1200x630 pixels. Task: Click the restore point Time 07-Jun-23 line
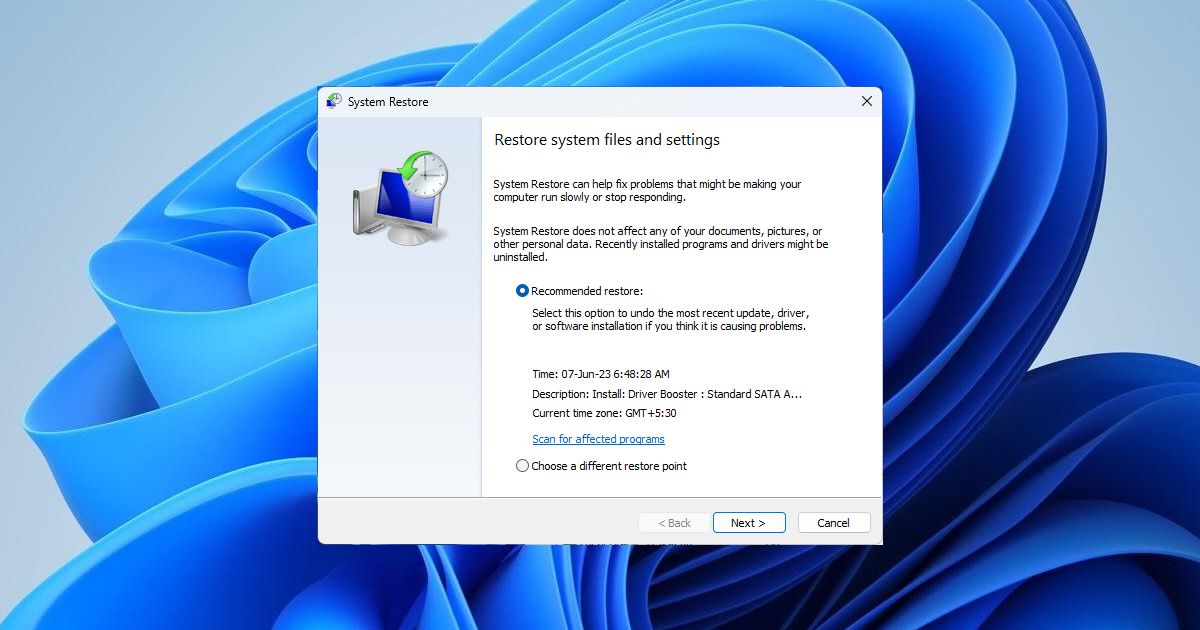(x=600, y=374)
